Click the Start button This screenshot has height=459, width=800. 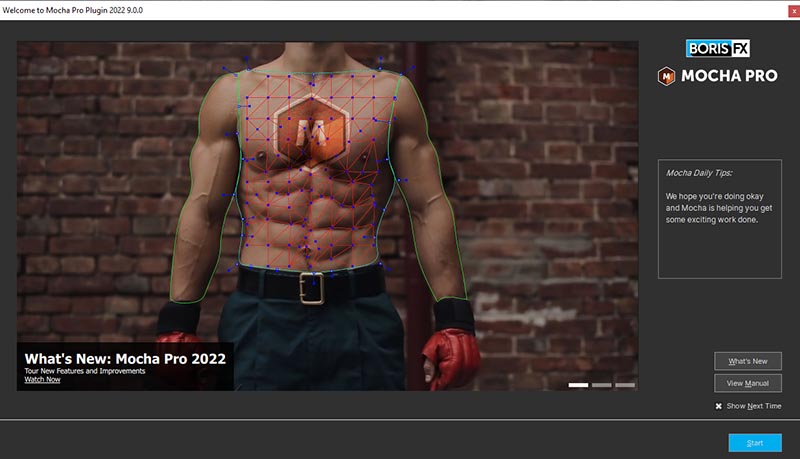click(755, 443)
